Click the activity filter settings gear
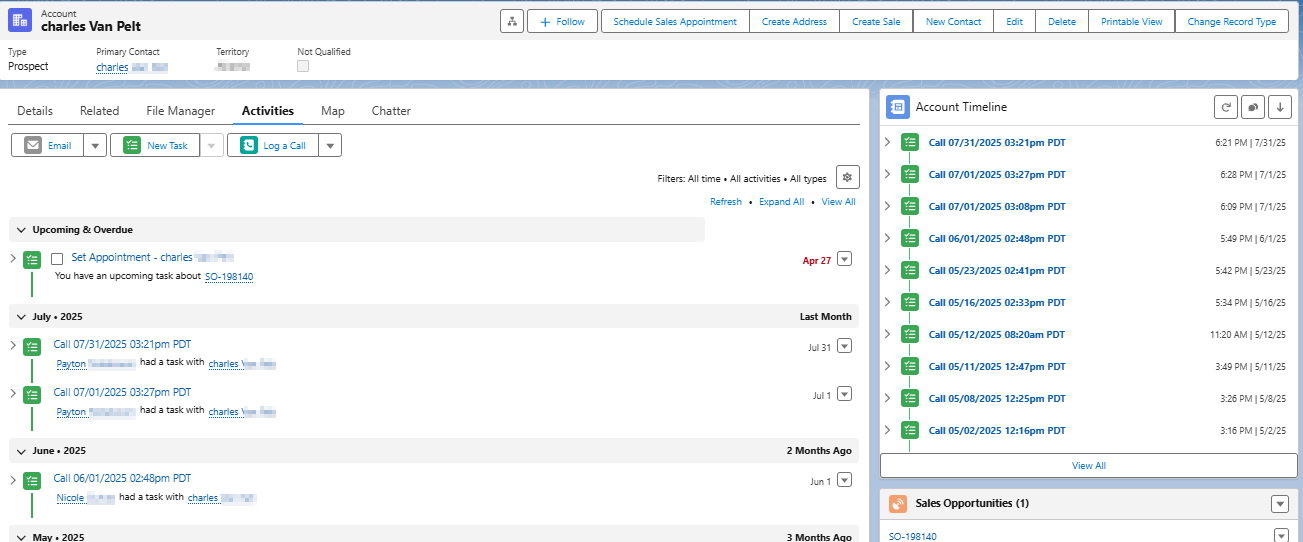 point(848,177)
